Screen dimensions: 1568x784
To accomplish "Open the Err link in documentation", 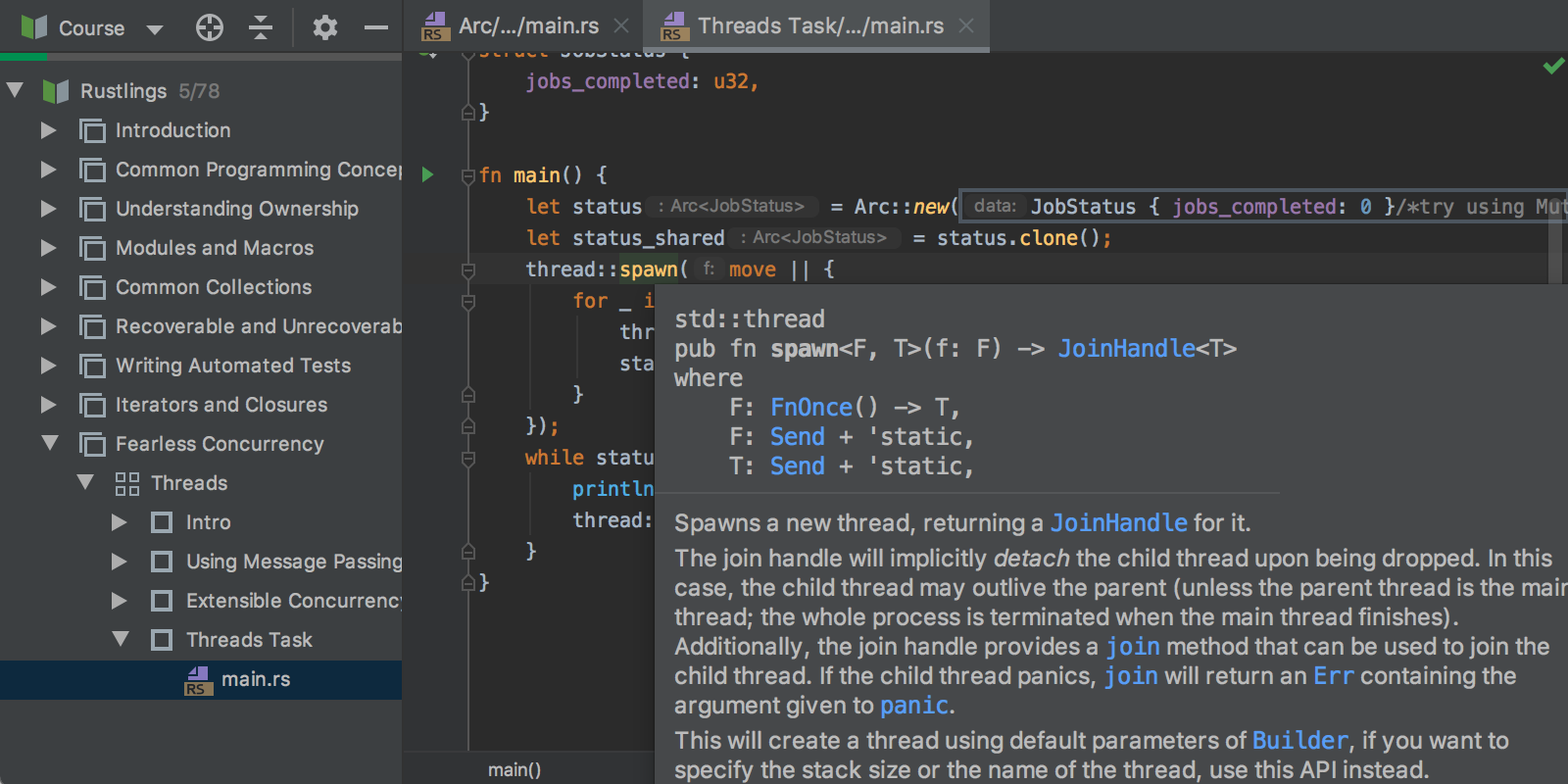I will click(1334, 676).
